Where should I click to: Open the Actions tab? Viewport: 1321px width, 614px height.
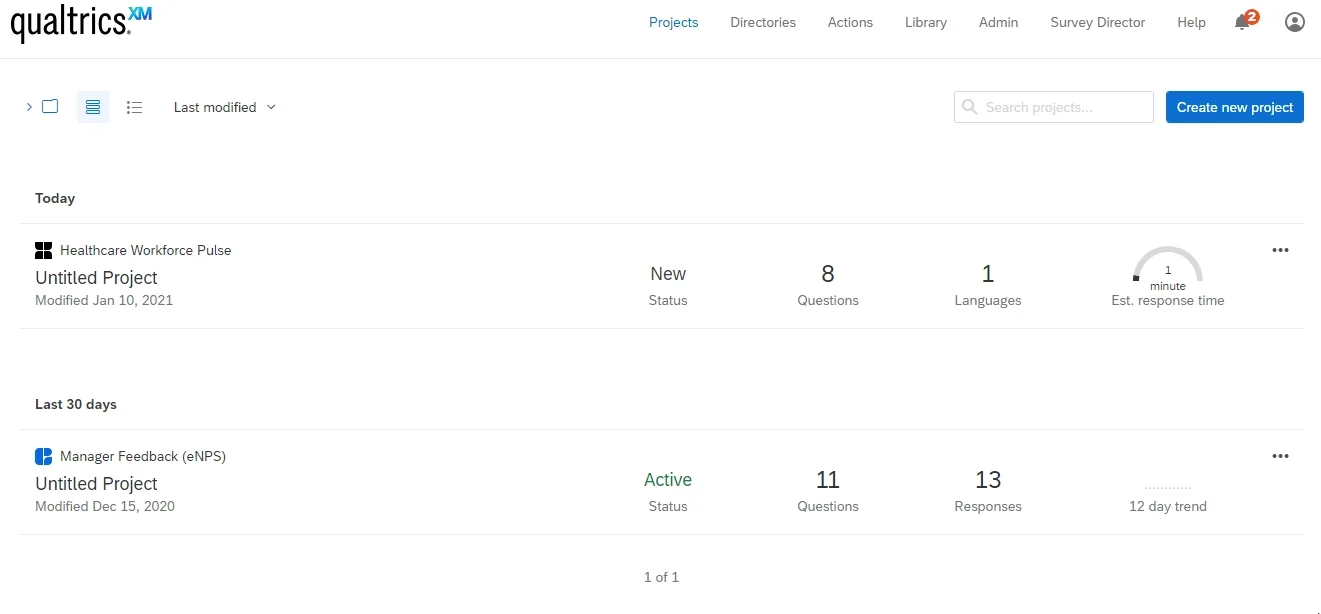850,22
